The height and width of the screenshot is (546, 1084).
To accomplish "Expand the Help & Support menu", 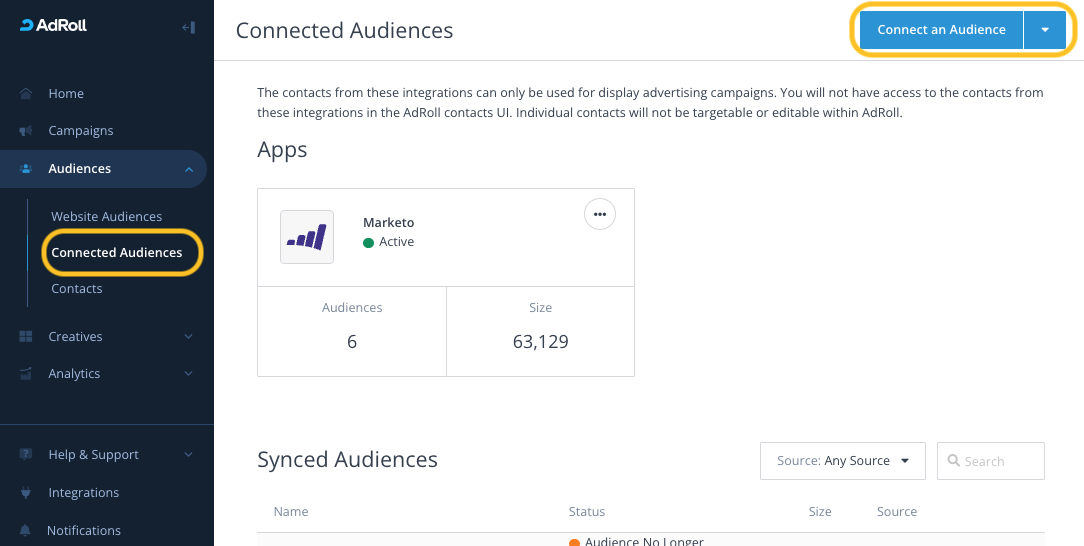I will [189, 455].
